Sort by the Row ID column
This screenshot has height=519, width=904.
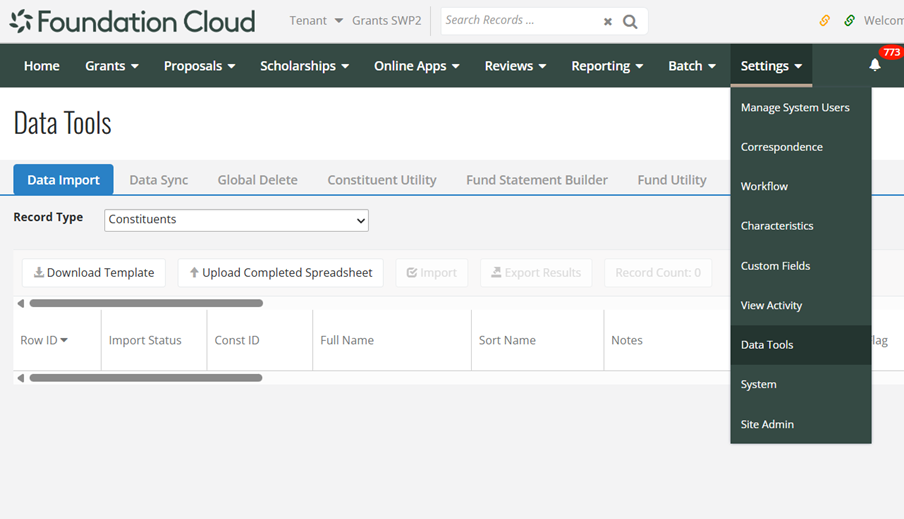44,340
